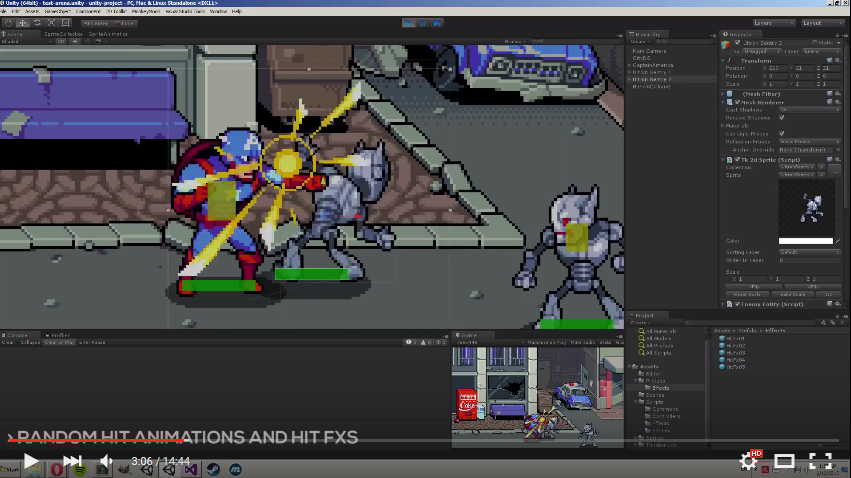This screenshot has height=478, width=851.
Task: Toggle 2D mode in Scene view
Action: 61,41
